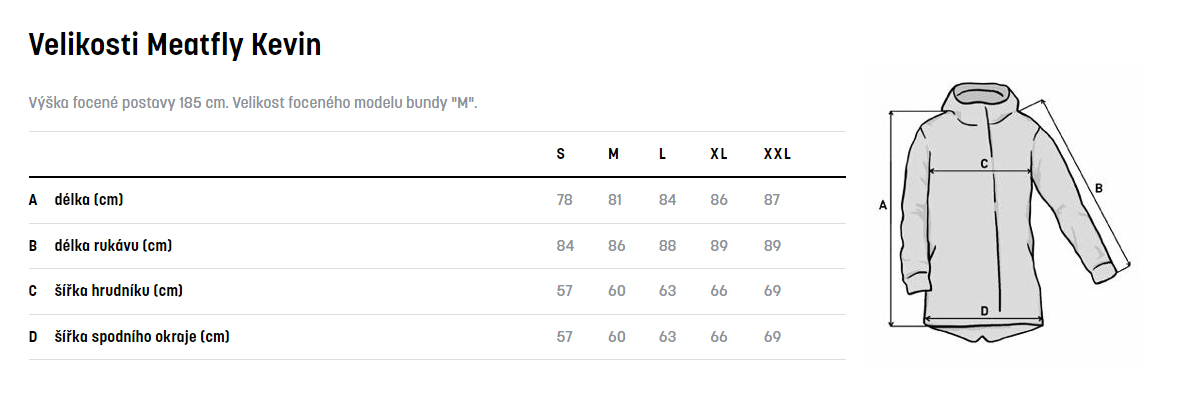Select the M size column header
The height and width of the screenshot is (396, 1186).
613,154
